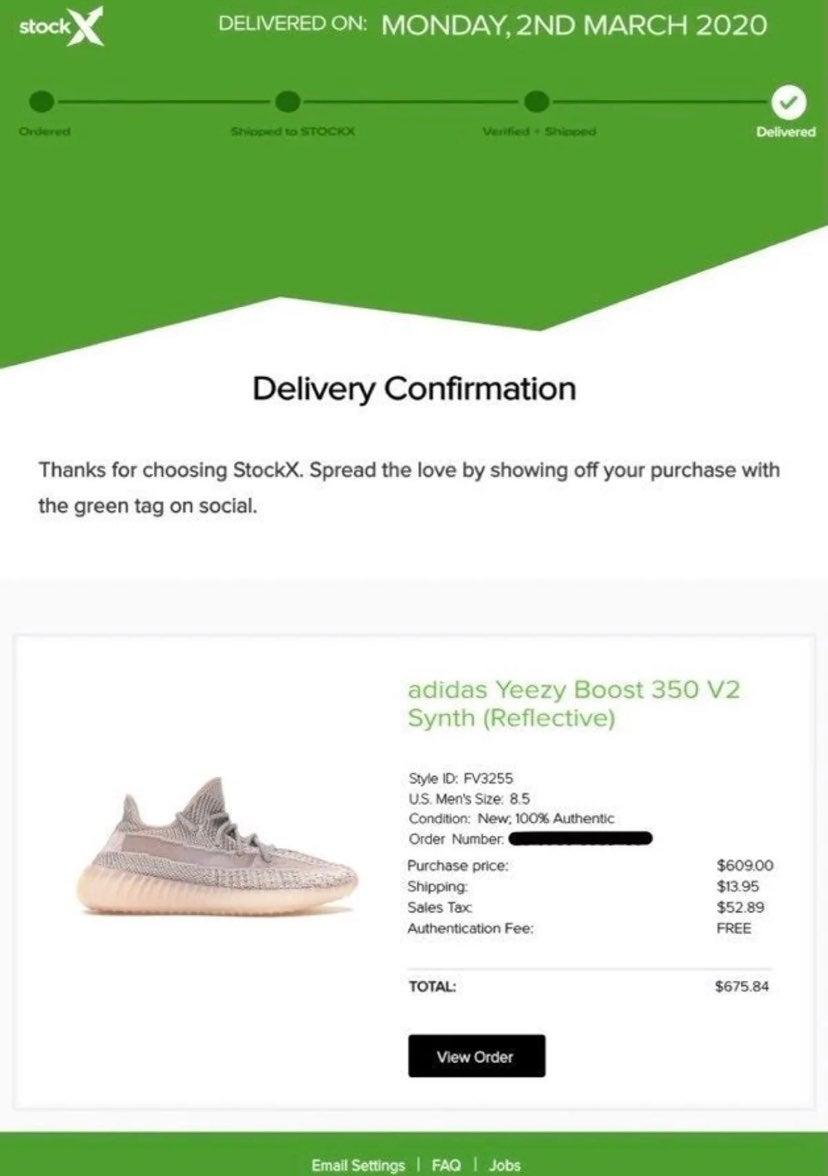Click the Delivered status label

click(785, 132)
